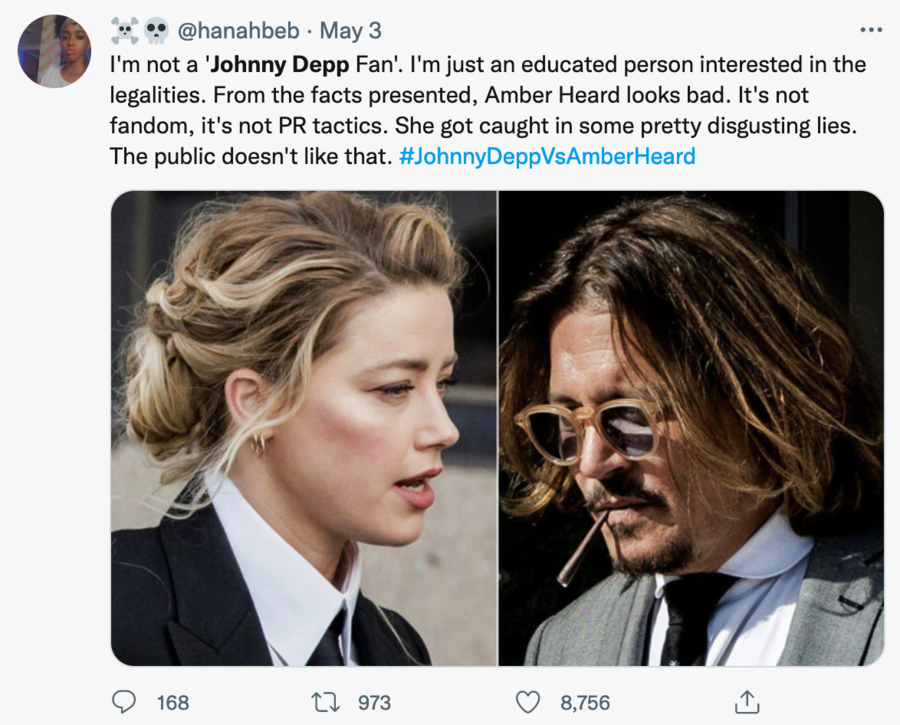
Task: View the 8,756 likes count
Action: point(585,702)
